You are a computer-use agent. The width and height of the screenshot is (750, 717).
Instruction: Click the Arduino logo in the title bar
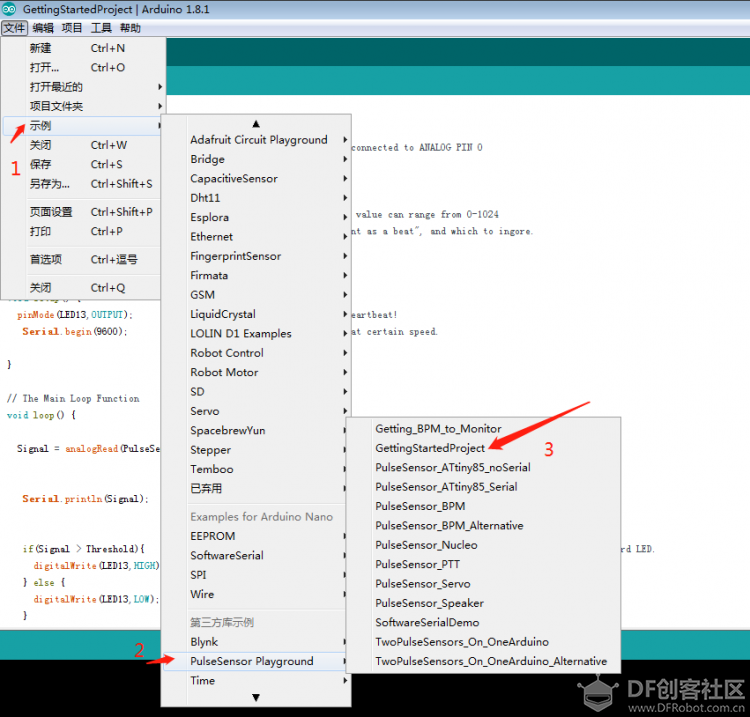[x=9, y=9]
